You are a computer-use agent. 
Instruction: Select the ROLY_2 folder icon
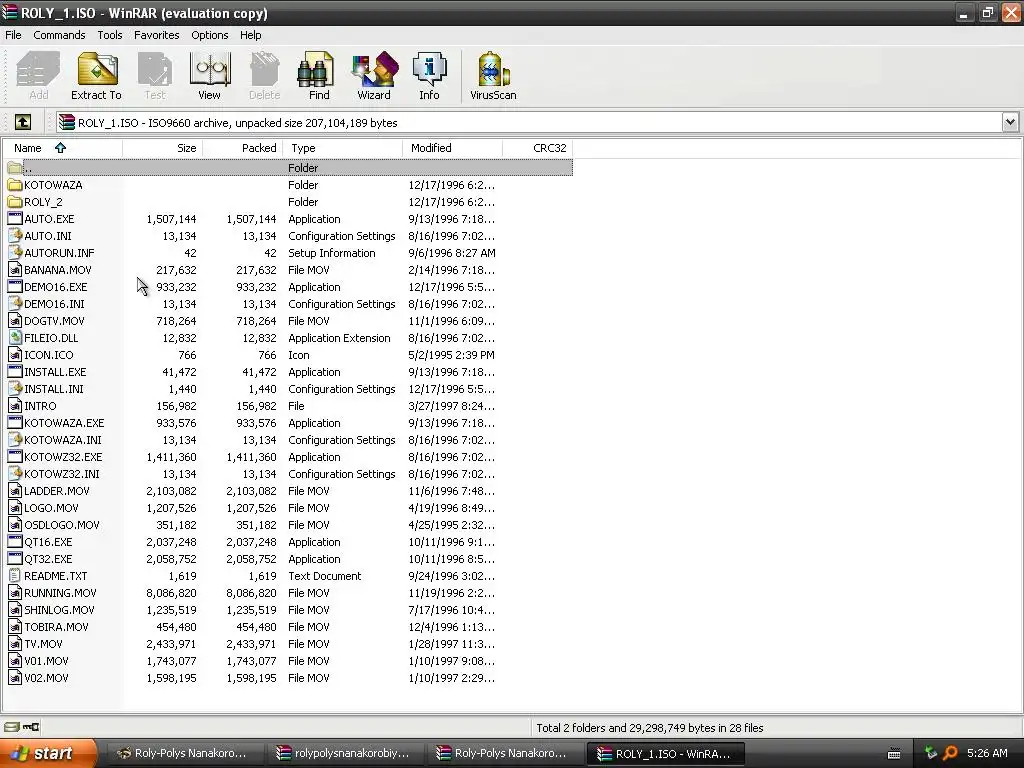tap(14, 202)
